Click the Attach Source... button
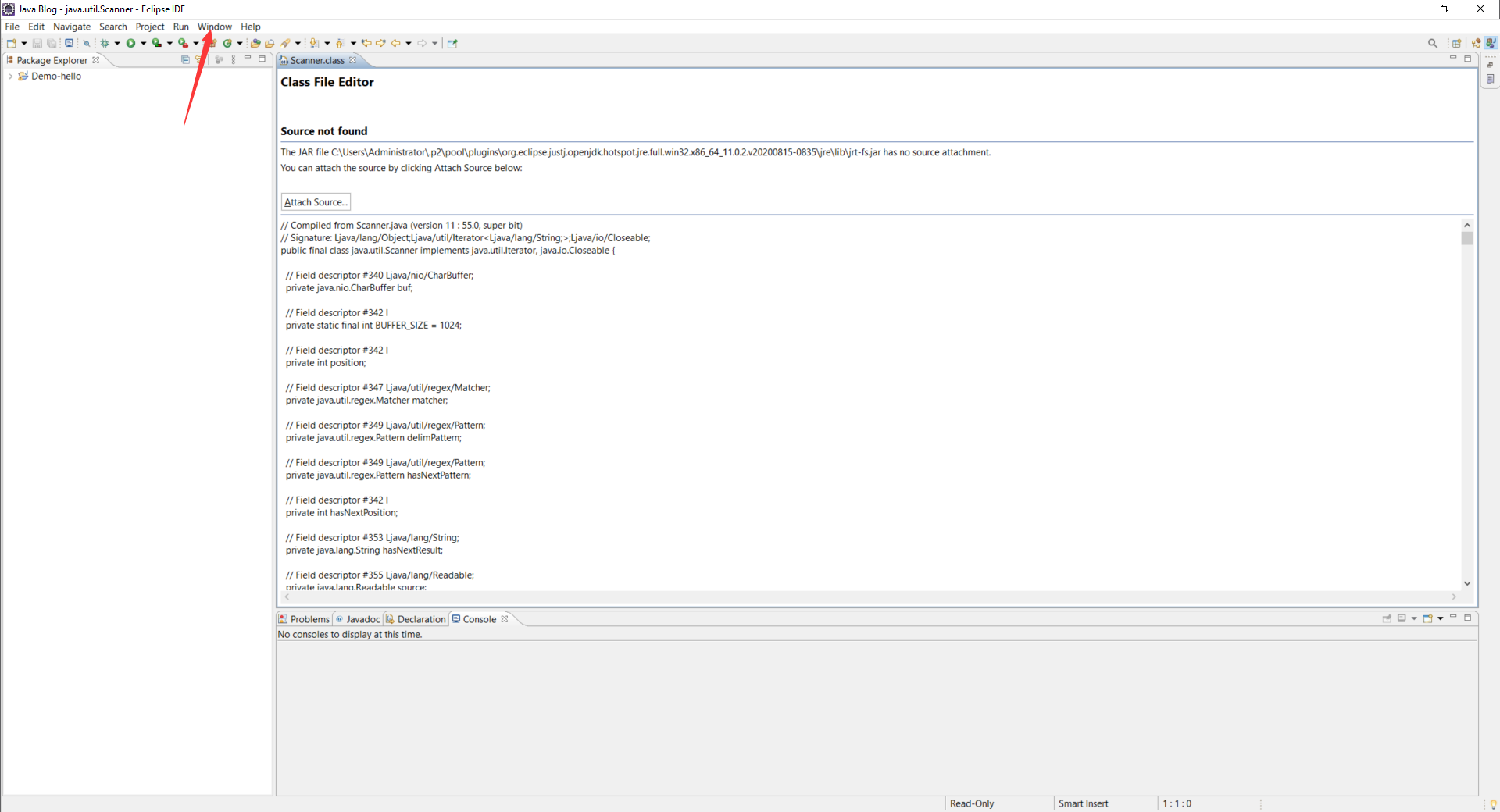The image size is (1500, 812). pos(316,202)
